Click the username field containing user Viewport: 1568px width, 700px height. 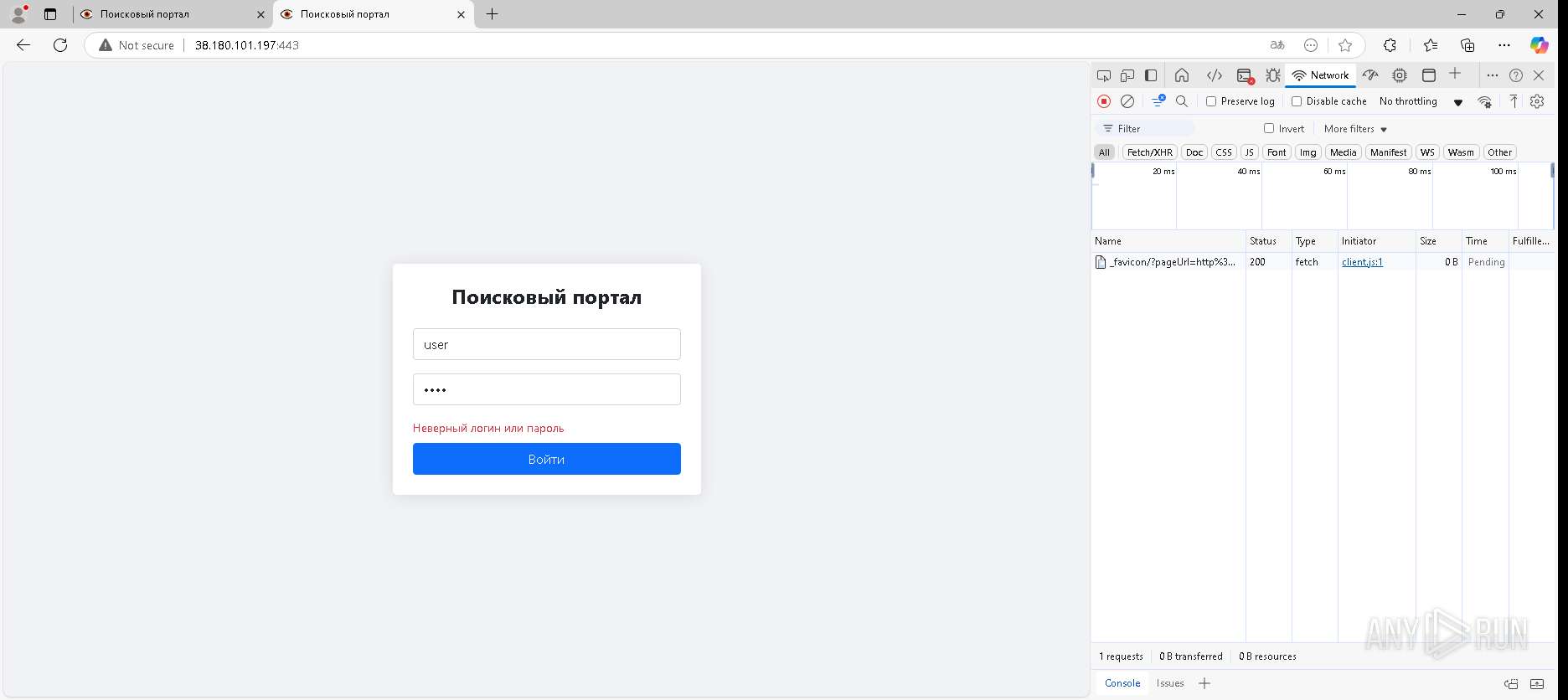[546, 344]
